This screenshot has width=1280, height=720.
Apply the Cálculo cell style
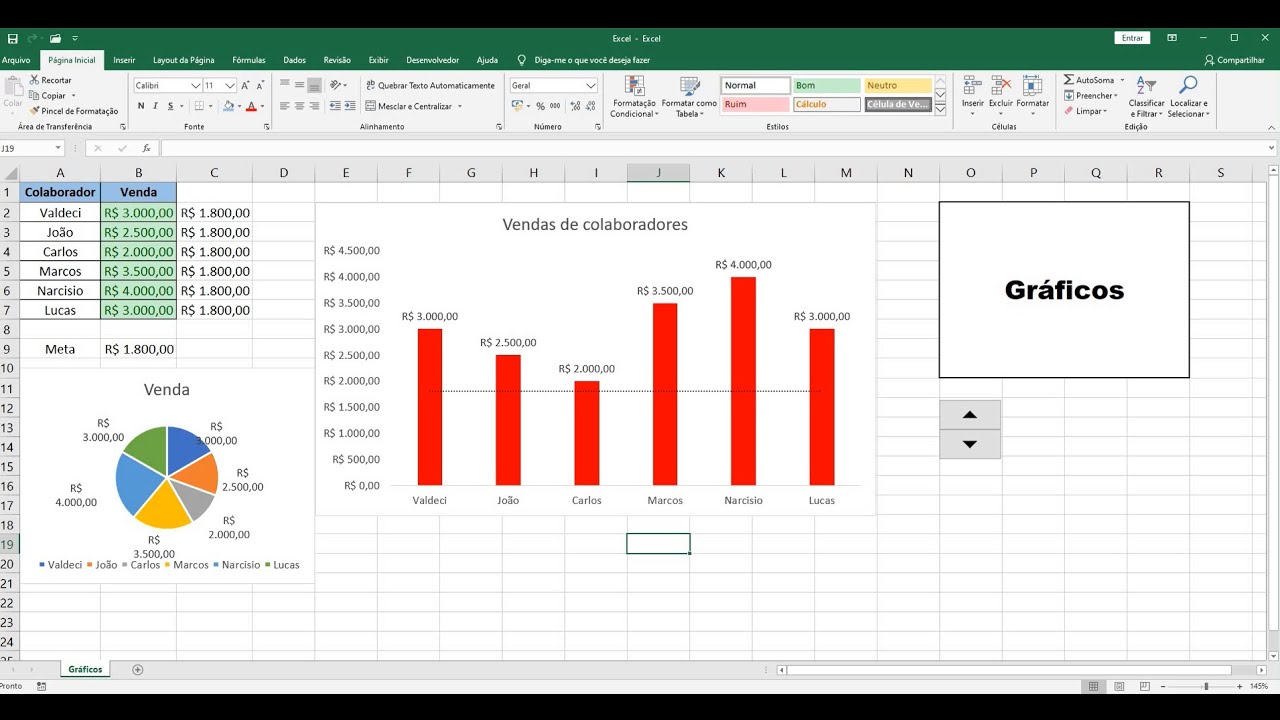coord(826,104)
